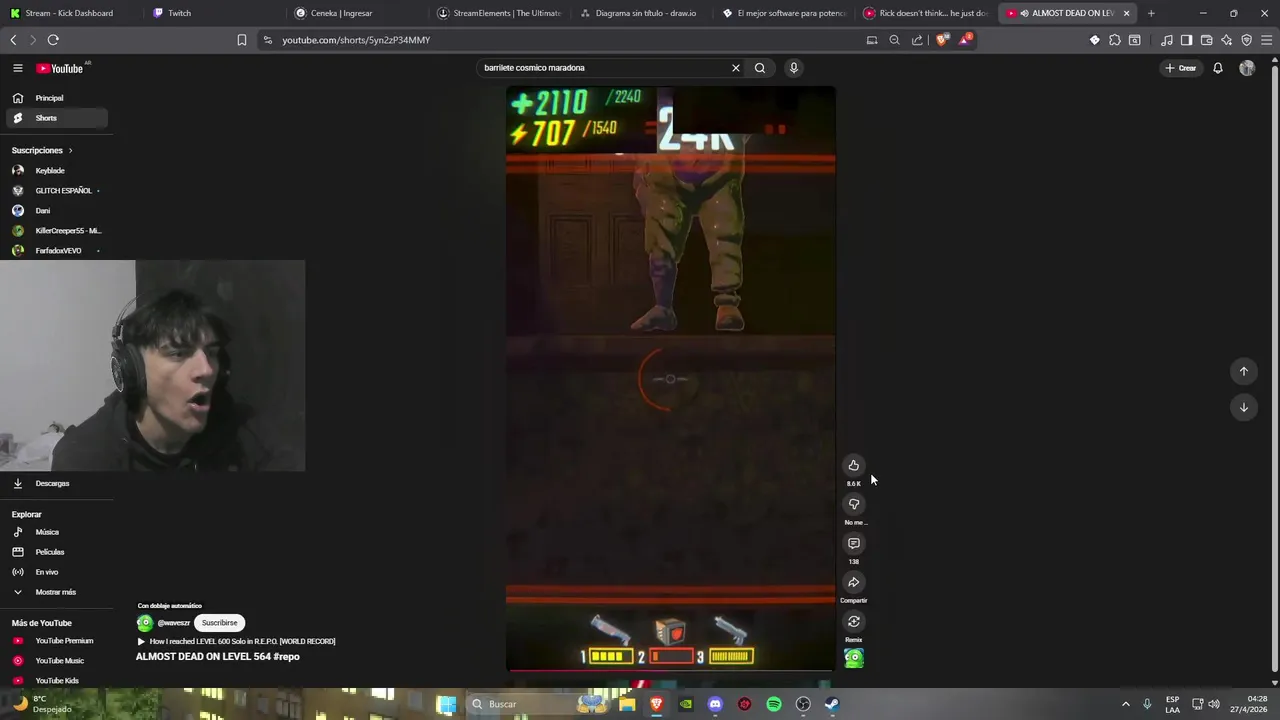Switch to Ceneka | Ingresar tab
Screen dimensions: 1280x720
point(356,13)
